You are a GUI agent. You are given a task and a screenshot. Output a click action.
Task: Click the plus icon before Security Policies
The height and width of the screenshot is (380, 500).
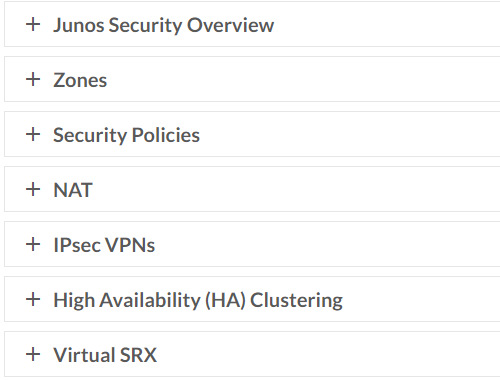33,135
